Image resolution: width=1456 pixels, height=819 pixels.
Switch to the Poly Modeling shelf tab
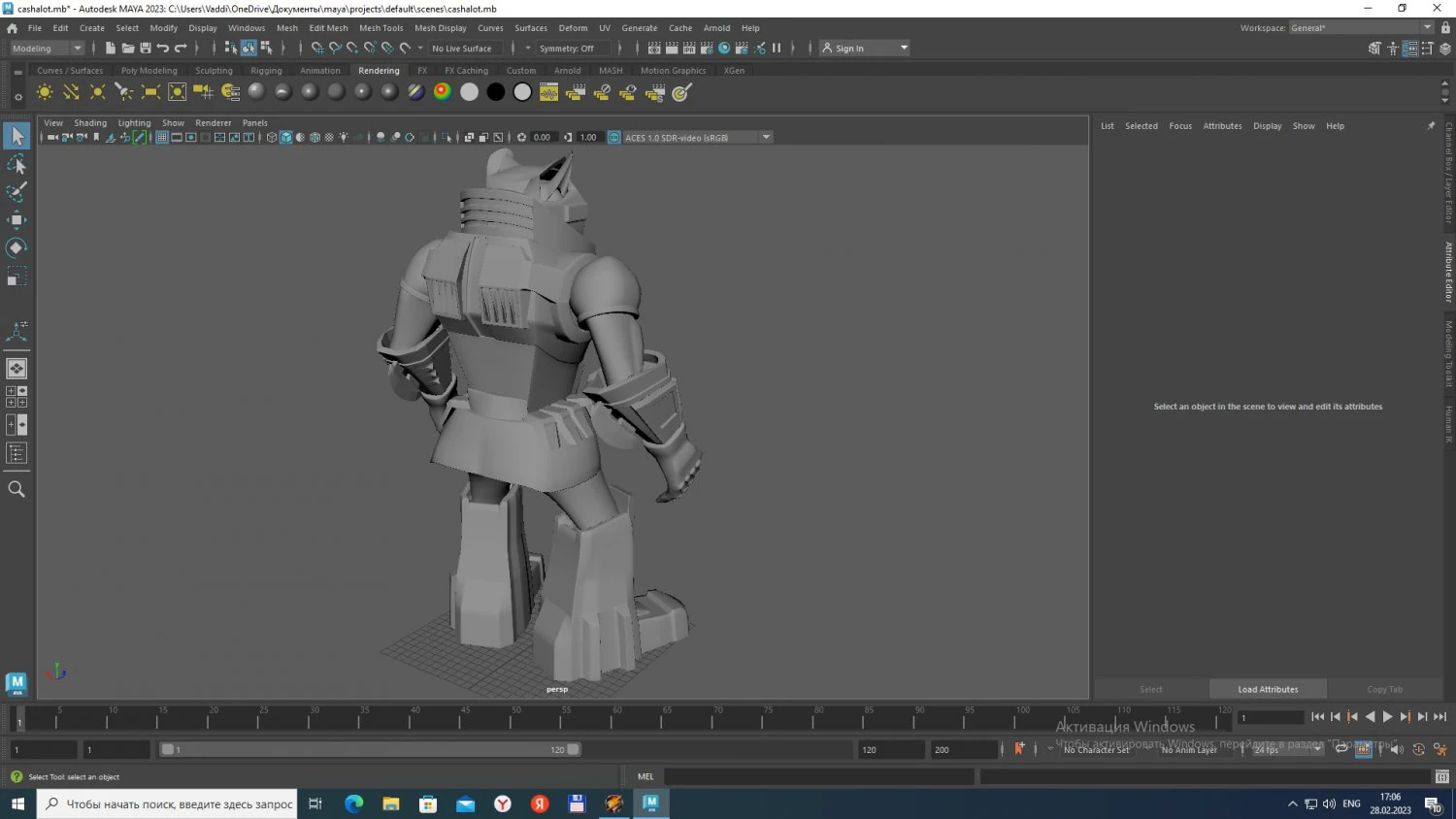click(149, 70)
